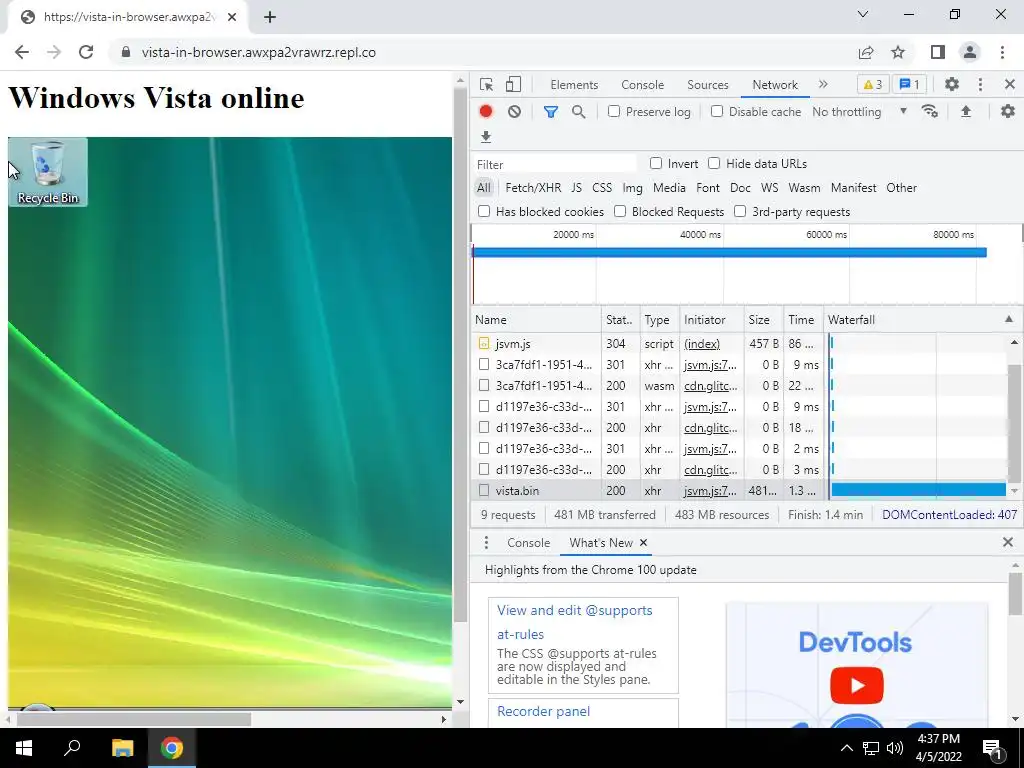Open the tab search chevron in title bar
The image size is (1024, 768).
tap(863, 14)
